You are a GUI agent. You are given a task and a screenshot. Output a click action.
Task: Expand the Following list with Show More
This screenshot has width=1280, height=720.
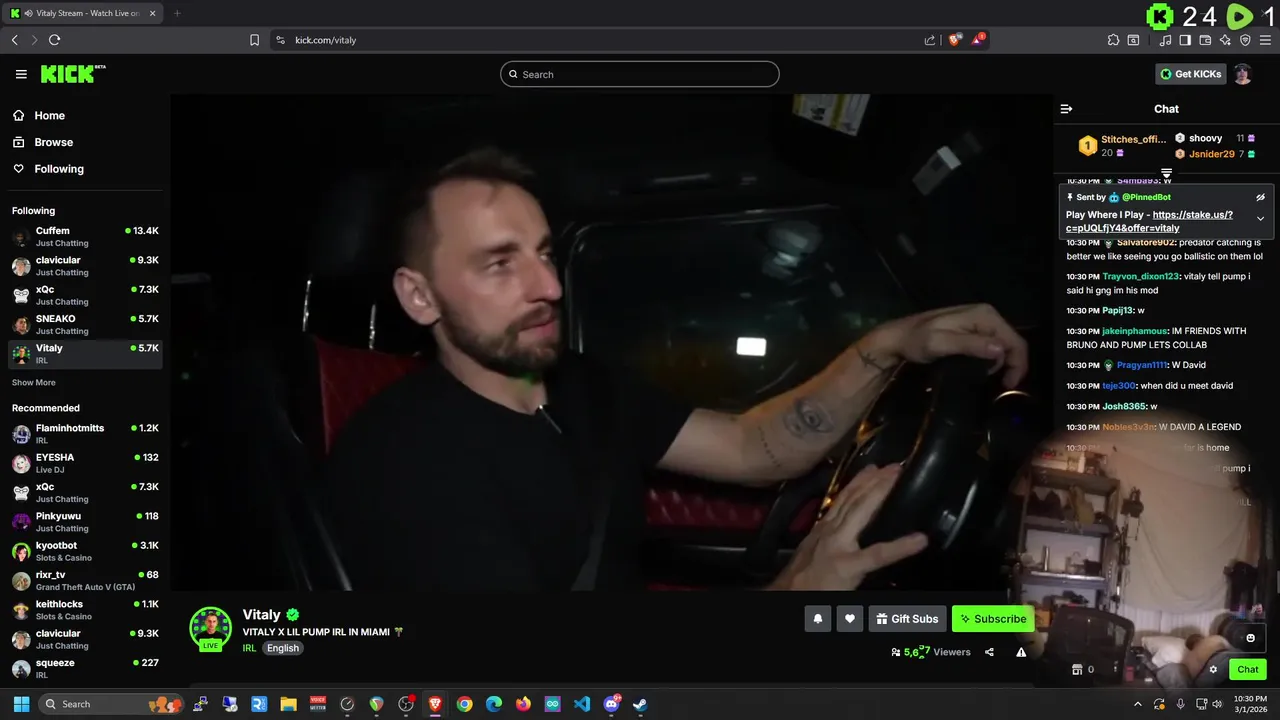(34, 383)
